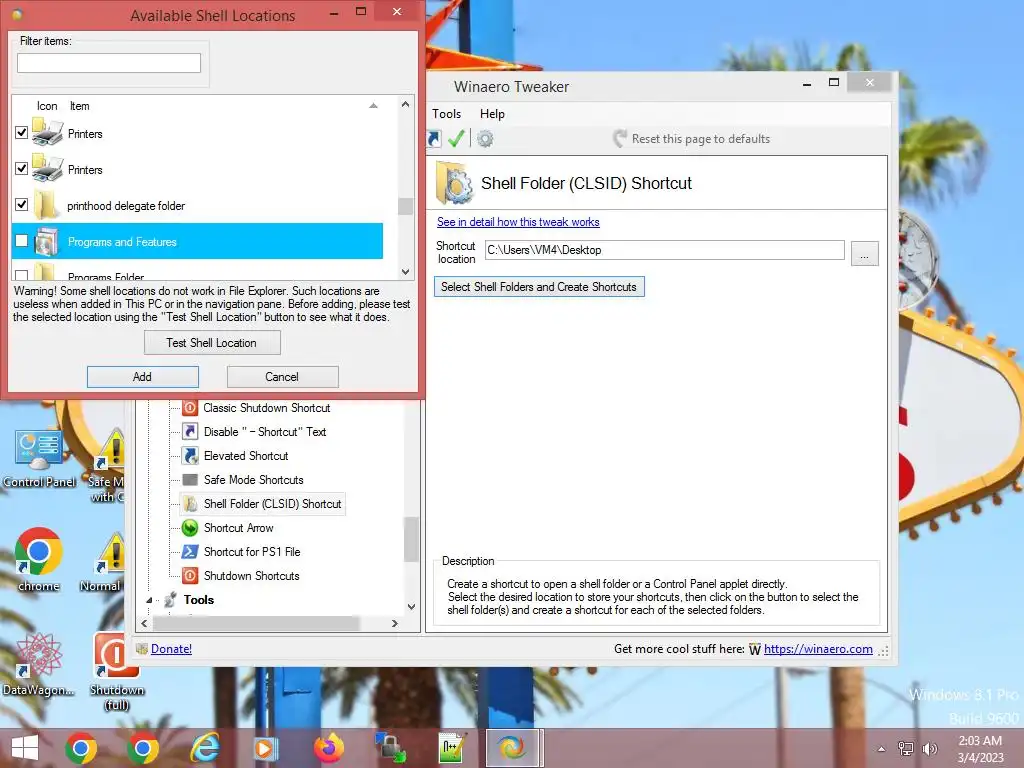
Task: Select Shell Folder (CLSID) Shortcut tree item
Action: (272, 504)
